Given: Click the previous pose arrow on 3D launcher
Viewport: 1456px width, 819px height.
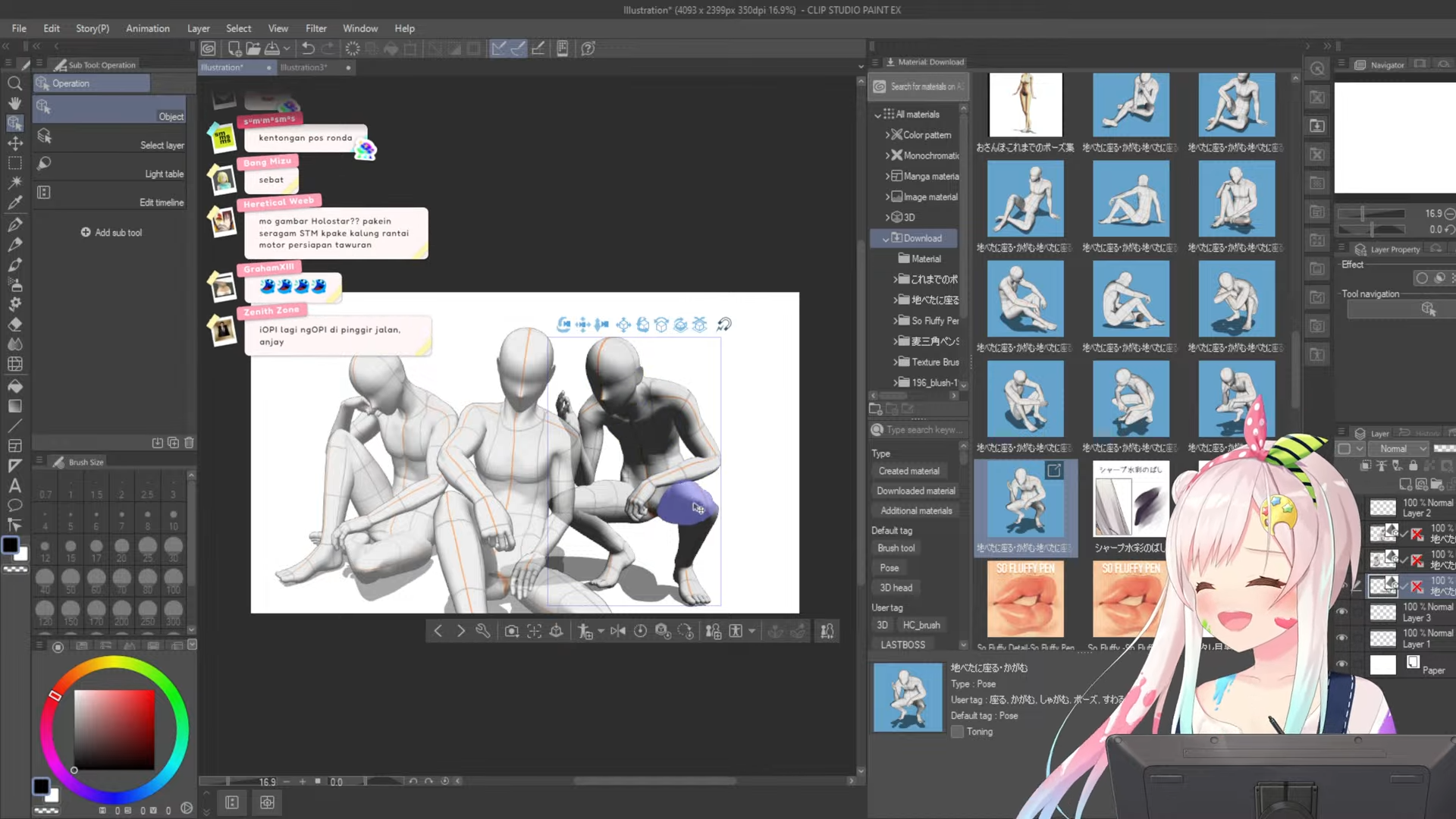Looking at the screenshot, I should click(x=438, y=631).
